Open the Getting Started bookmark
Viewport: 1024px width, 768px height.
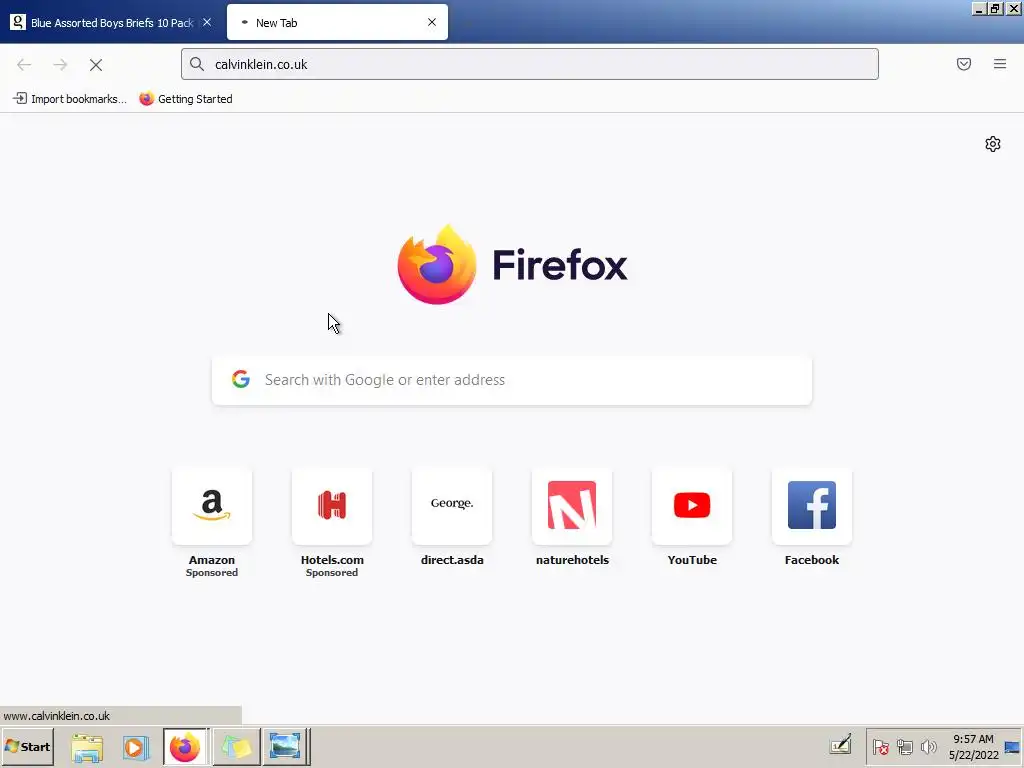[186, 99]
